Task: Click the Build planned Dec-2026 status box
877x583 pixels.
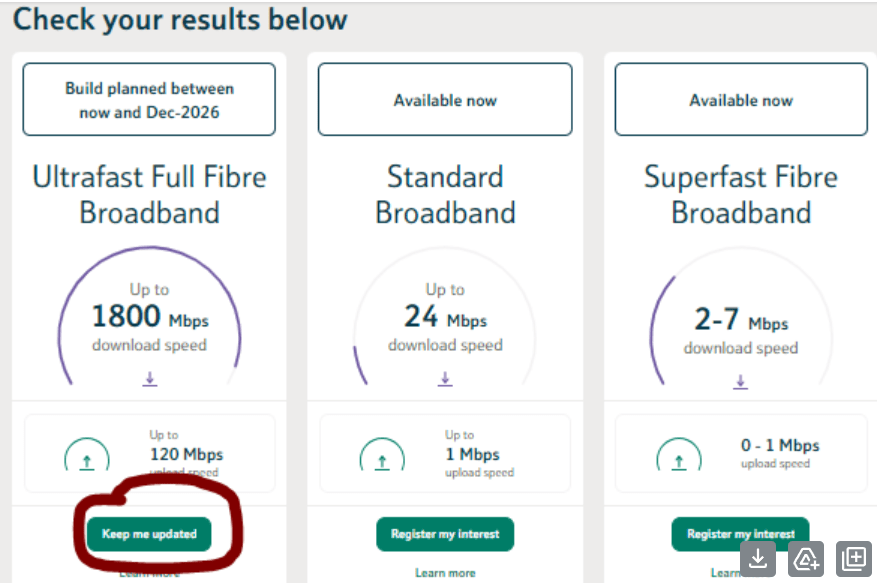Action: (149, 100)
